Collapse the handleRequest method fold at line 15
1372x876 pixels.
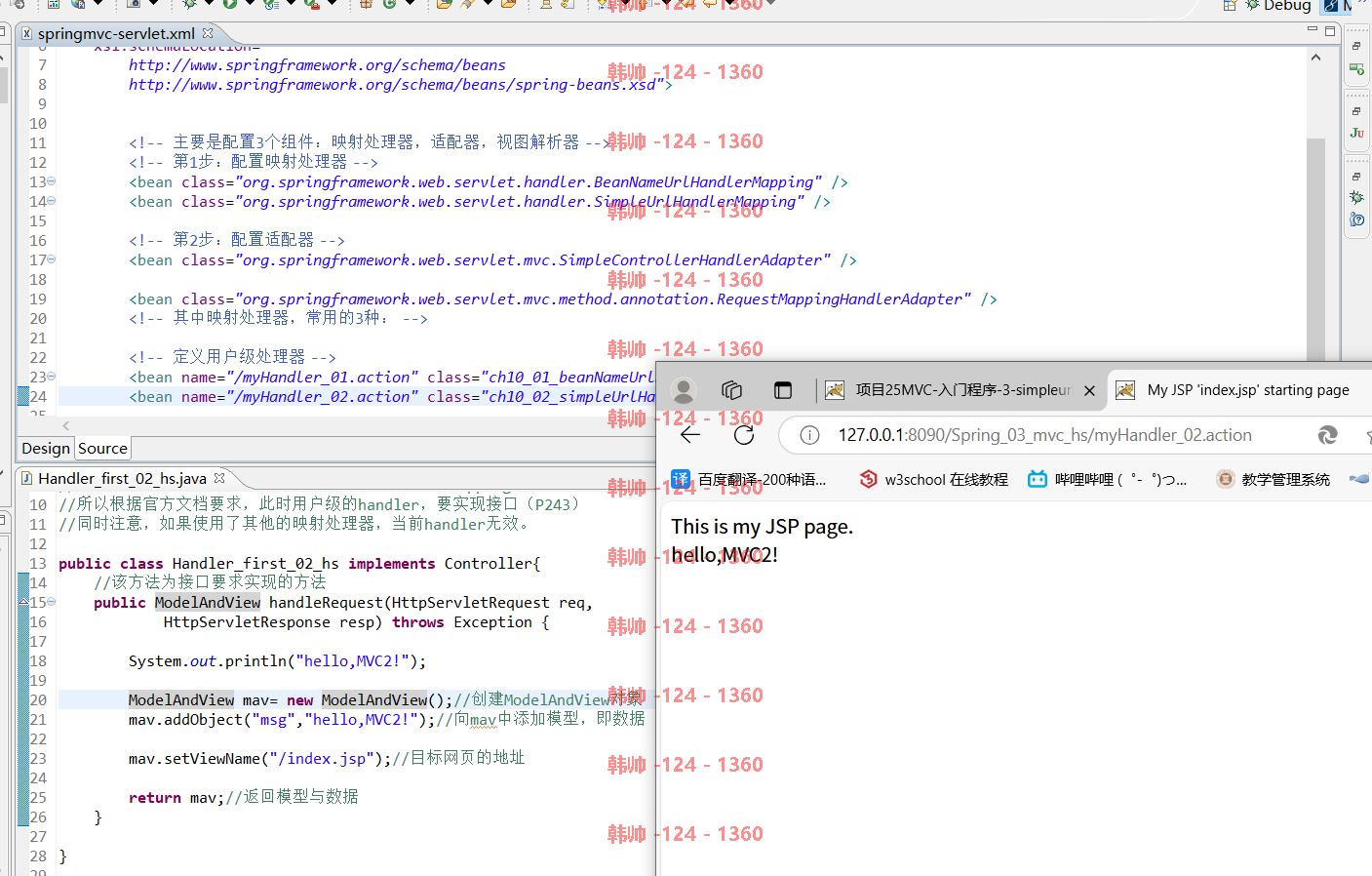click(51, 602)
